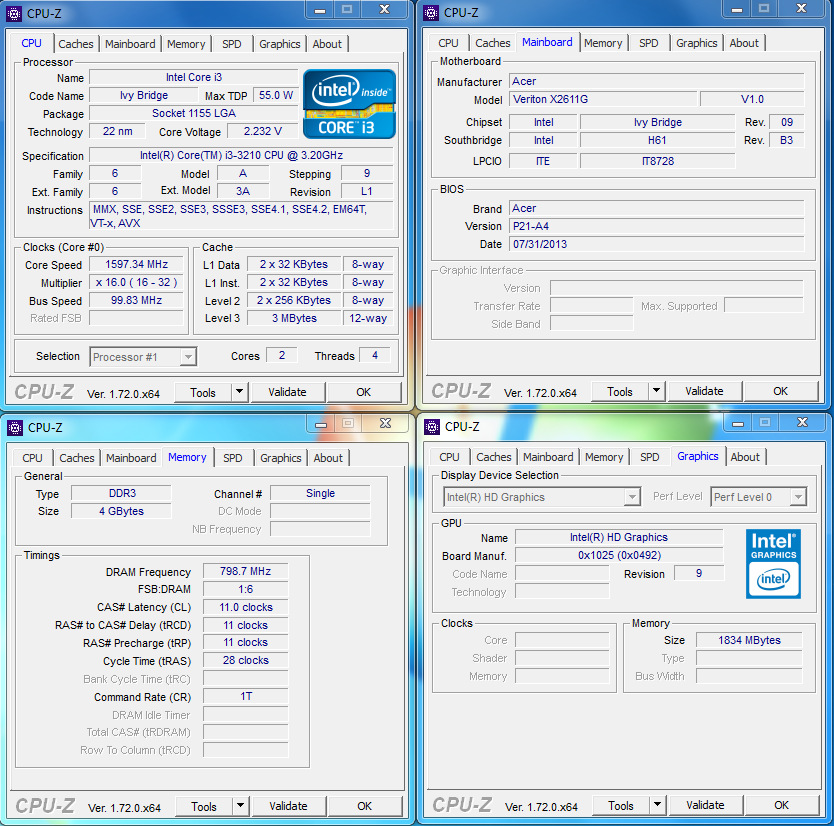This screenshot has height=826, width=834.
Task: Click Bus Speed value 99.83 MHz
Action: click(x=136, y=301)
